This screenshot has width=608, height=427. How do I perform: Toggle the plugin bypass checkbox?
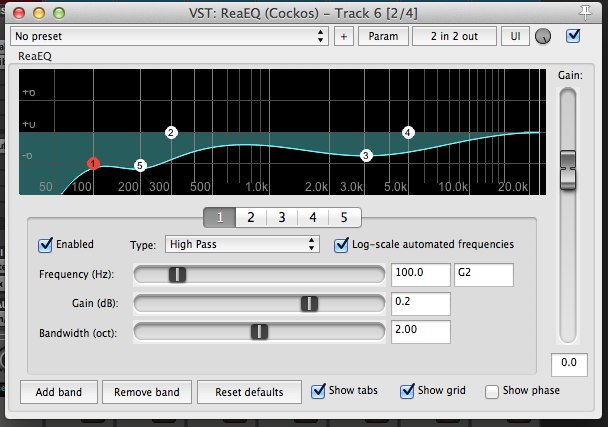[573, 36]
